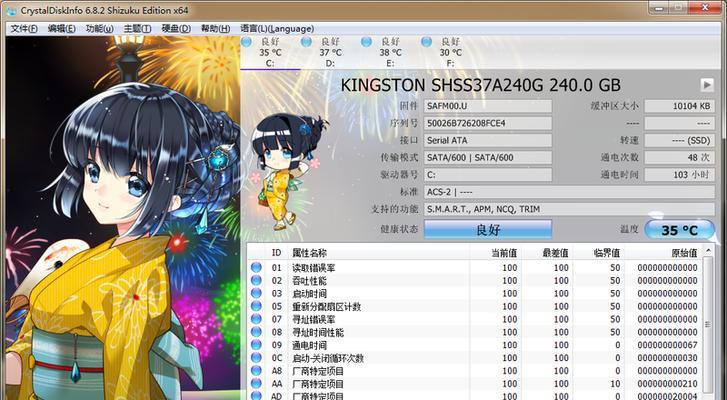Click the CrystalDiskInfo title bar app icon
The image size is (727, 400).
(12, 10)
